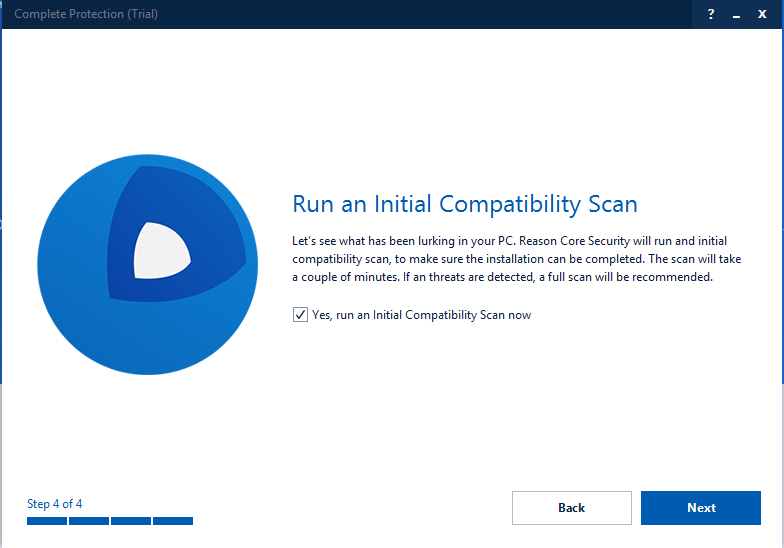784x548 pixels.
Task: Click the scan description paragraph text
Action: coord(502,260)
